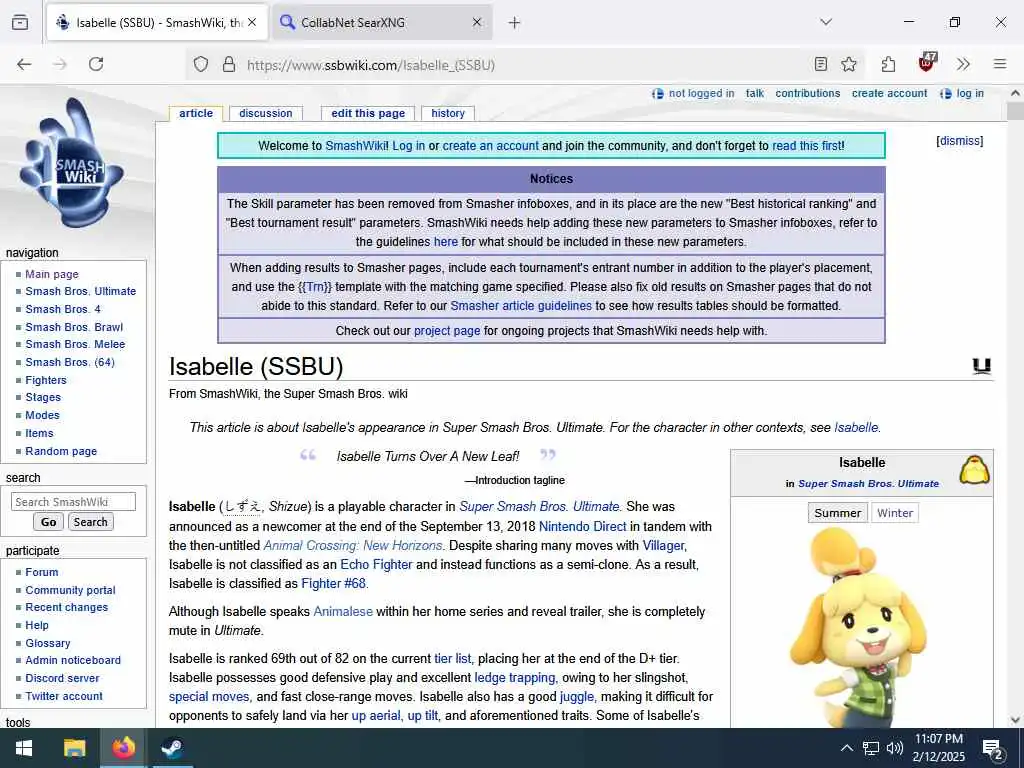Open the talk link in header
Image resolution: width=1024 pixels, height=768 pixels.
point(755,93)
